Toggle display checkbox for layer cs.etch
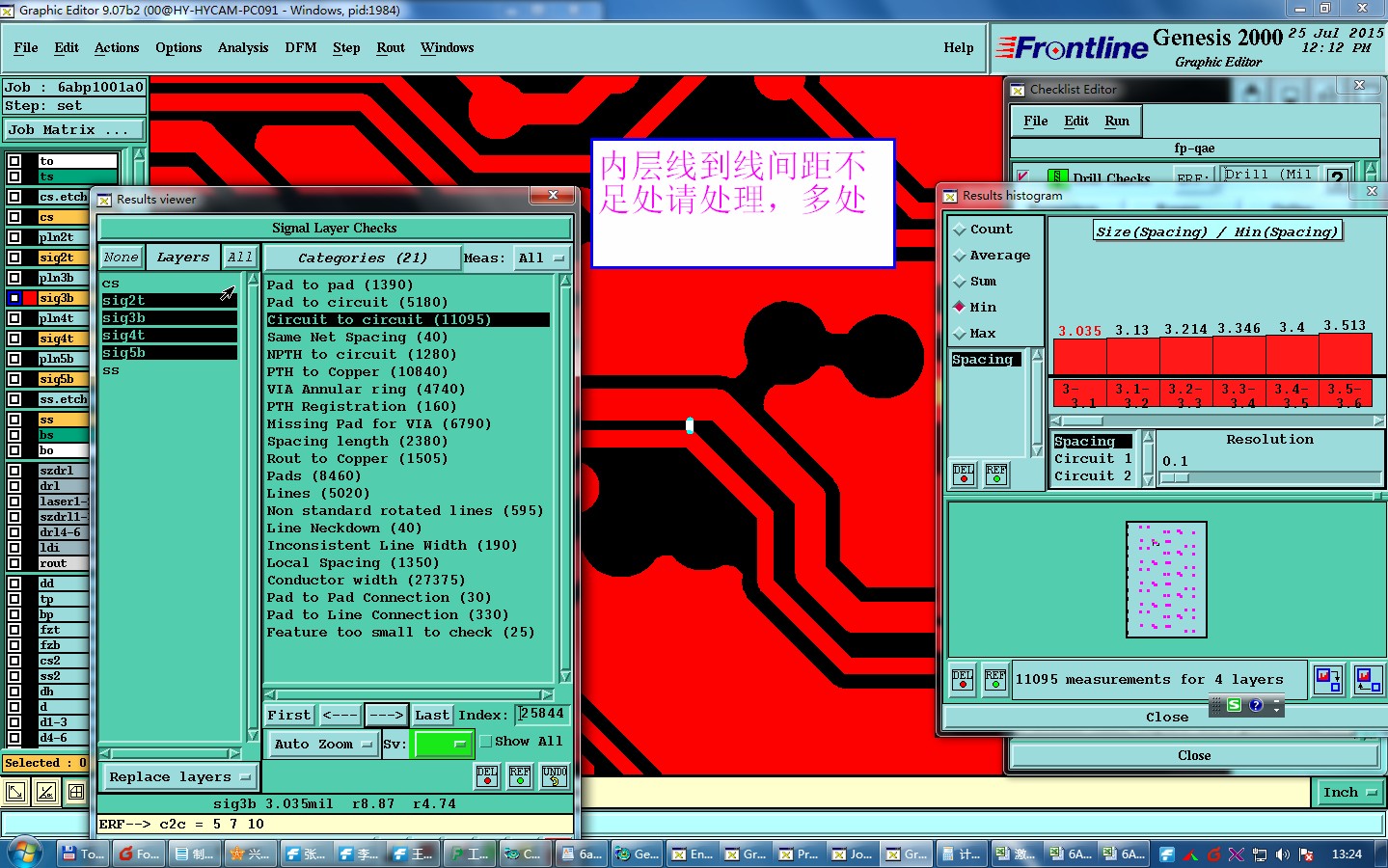The width and height of the screenshot is (1388, 868). (14, 197)
